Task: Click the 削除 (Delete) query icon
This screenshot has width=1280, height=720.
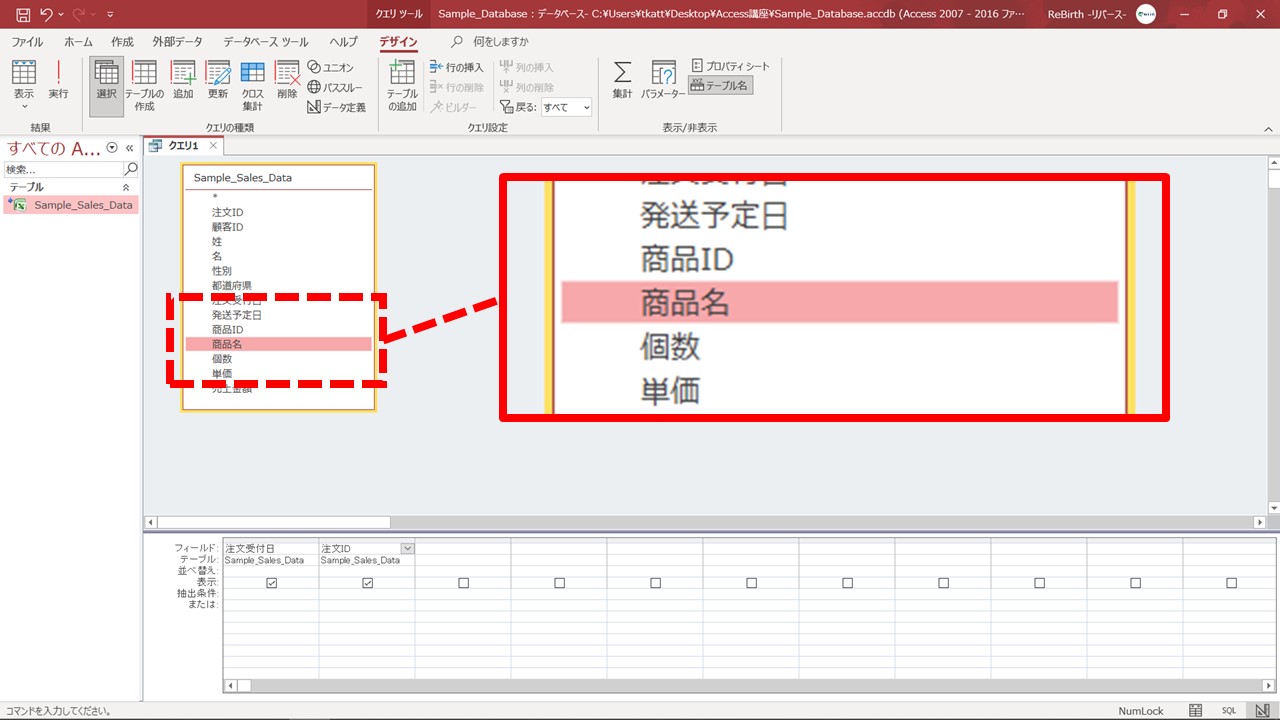Action: pyautogui.click(x=287, y=80)
